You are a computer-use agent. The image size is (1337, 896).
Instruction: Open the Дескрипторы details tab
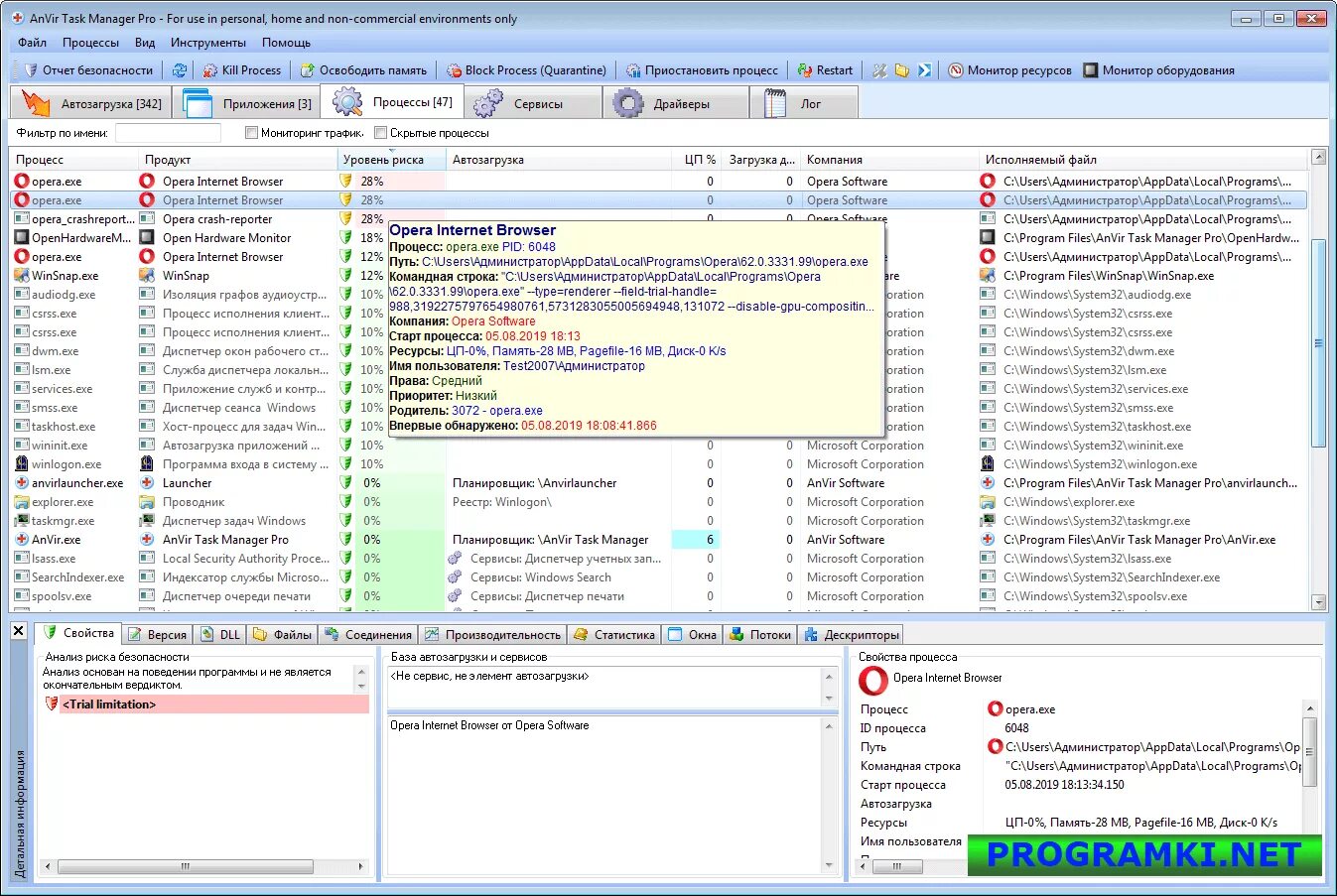tap(852, 635)
